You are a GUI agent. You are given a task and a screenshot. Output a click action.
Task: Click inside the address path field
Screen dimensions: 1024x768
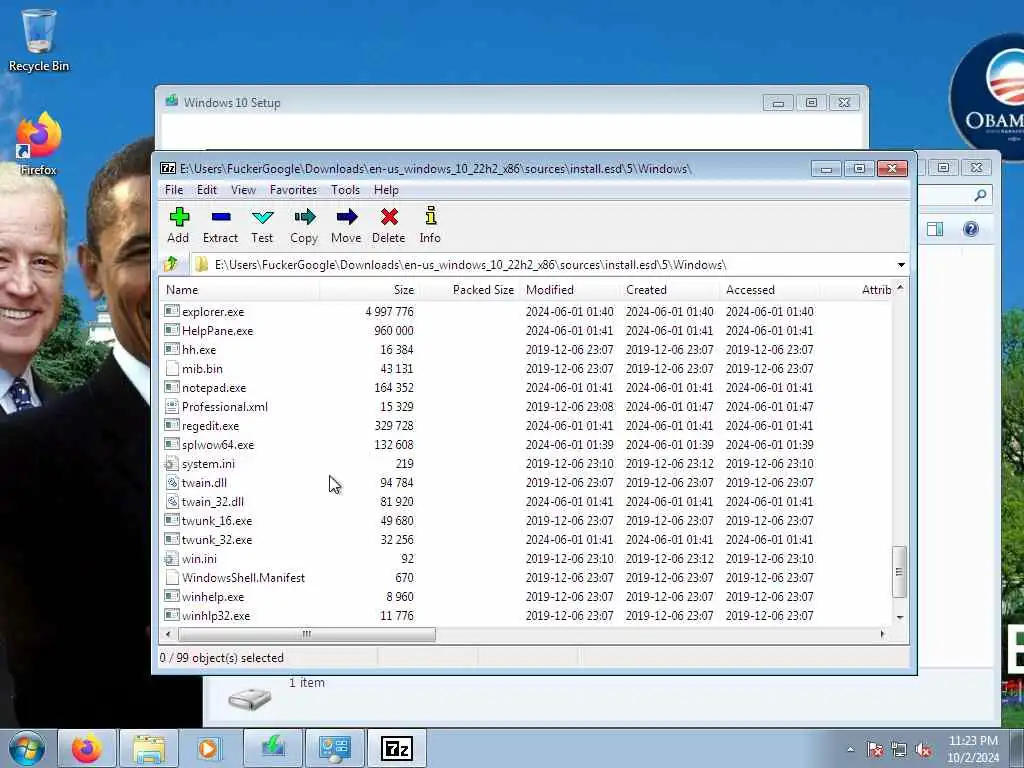pyautogui.click(x=542, y=264)
